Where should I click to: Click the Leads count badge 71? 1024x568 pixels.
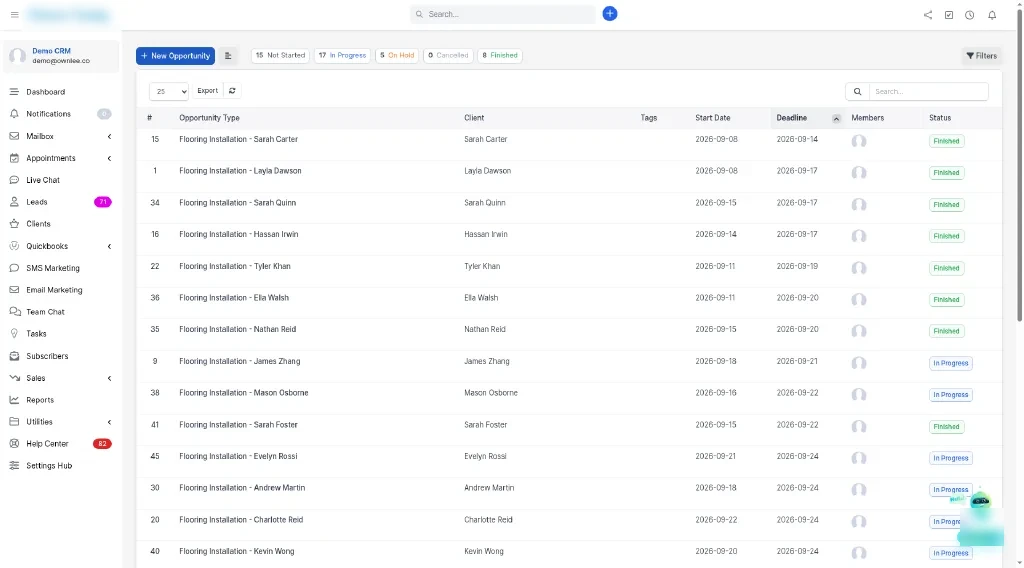103,202
